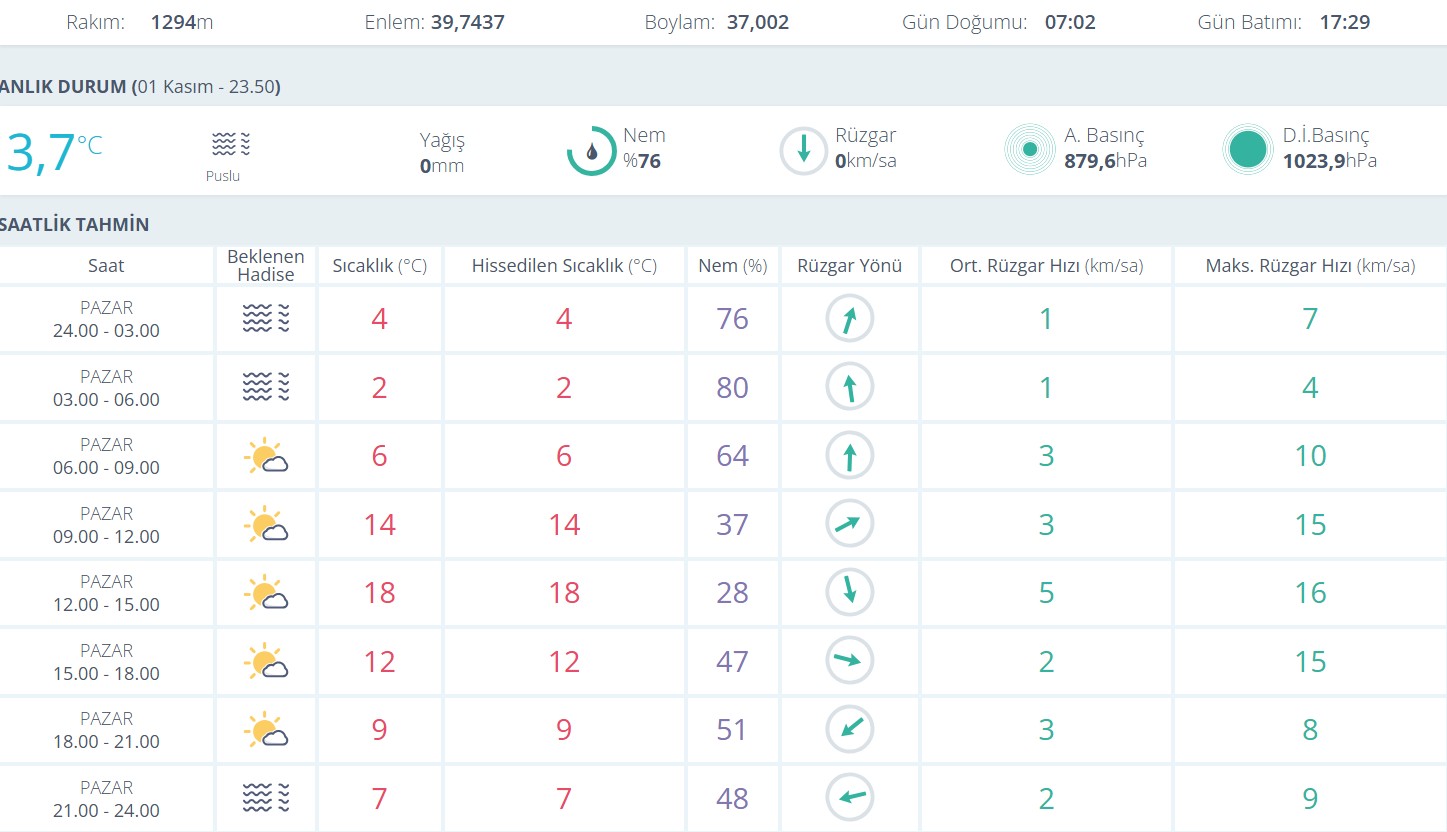This screenshot has height=832, width=1447.
Task: Click the Hissedilen Sıcaklık column header
Action: 564,266
